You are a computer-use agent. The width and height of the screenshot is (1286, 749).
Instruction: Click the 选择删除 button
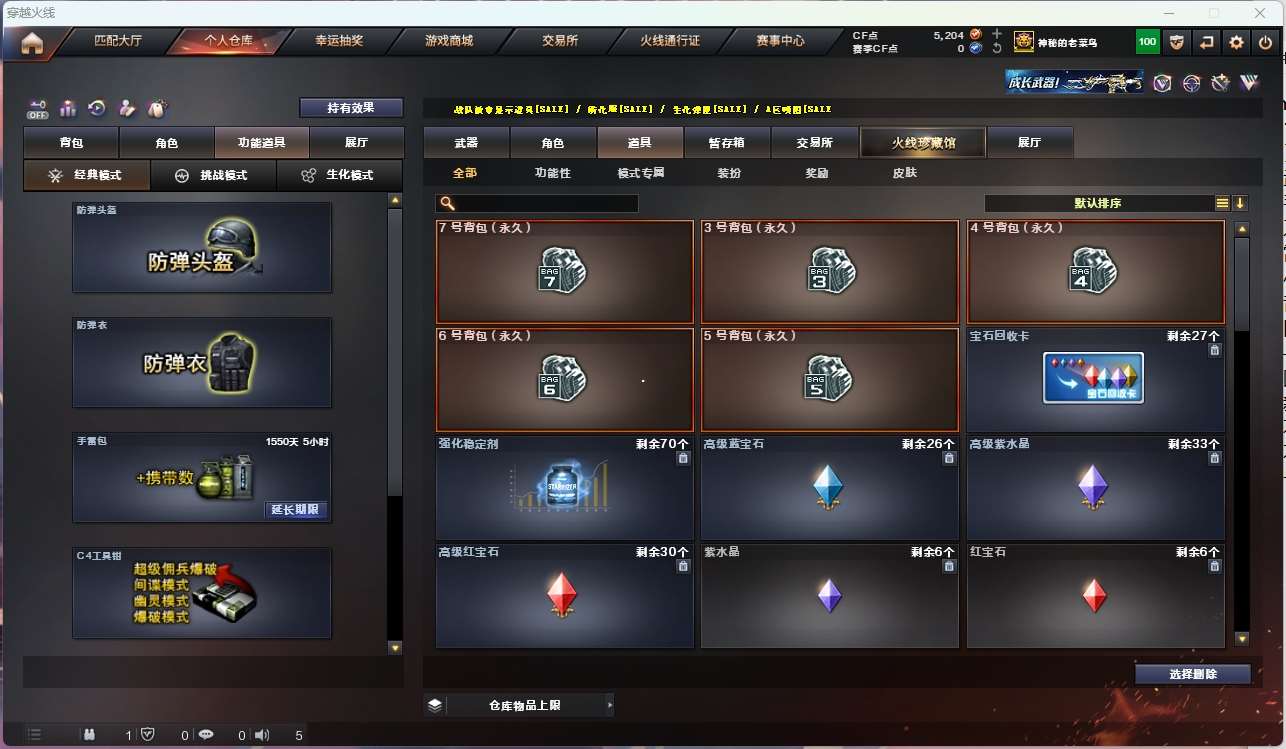[1193, 674]
